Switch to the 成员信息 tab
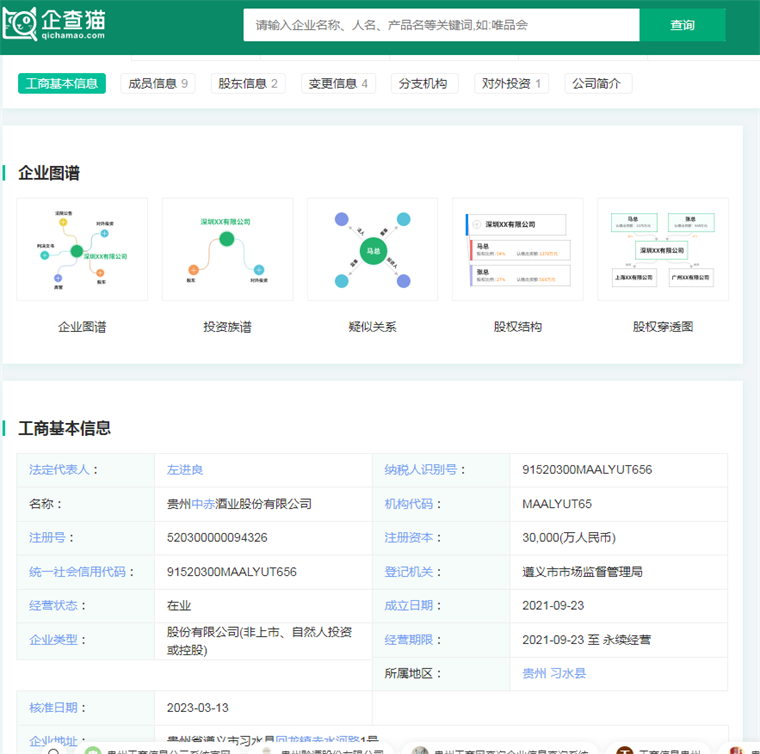Screen dimensions: 760x754 (158, 83)
